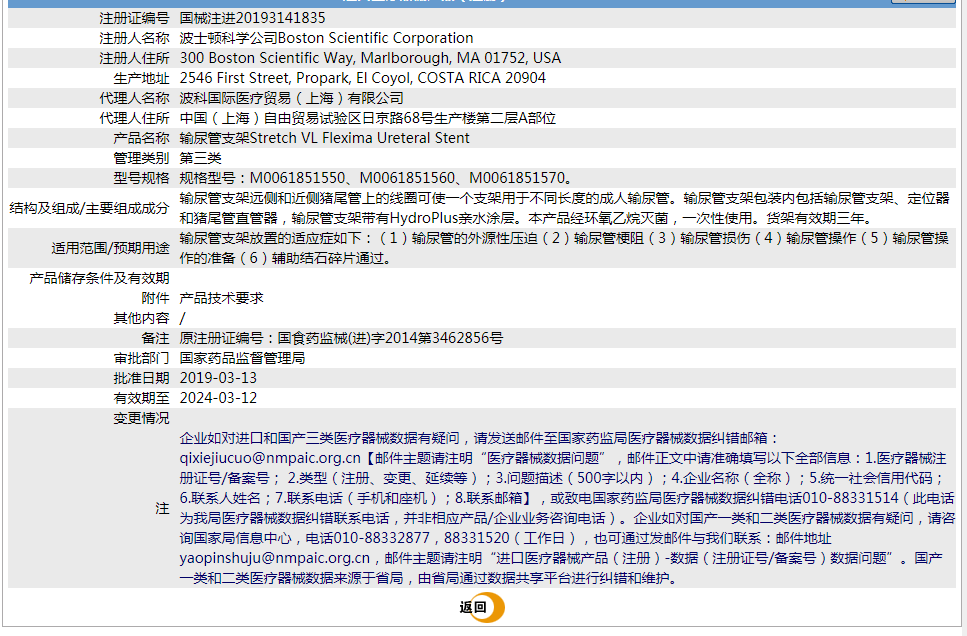Click the 批准日期 label
The height and width of the screenshot is (636, 967).
pyautogui.click(x=141, y=378)
